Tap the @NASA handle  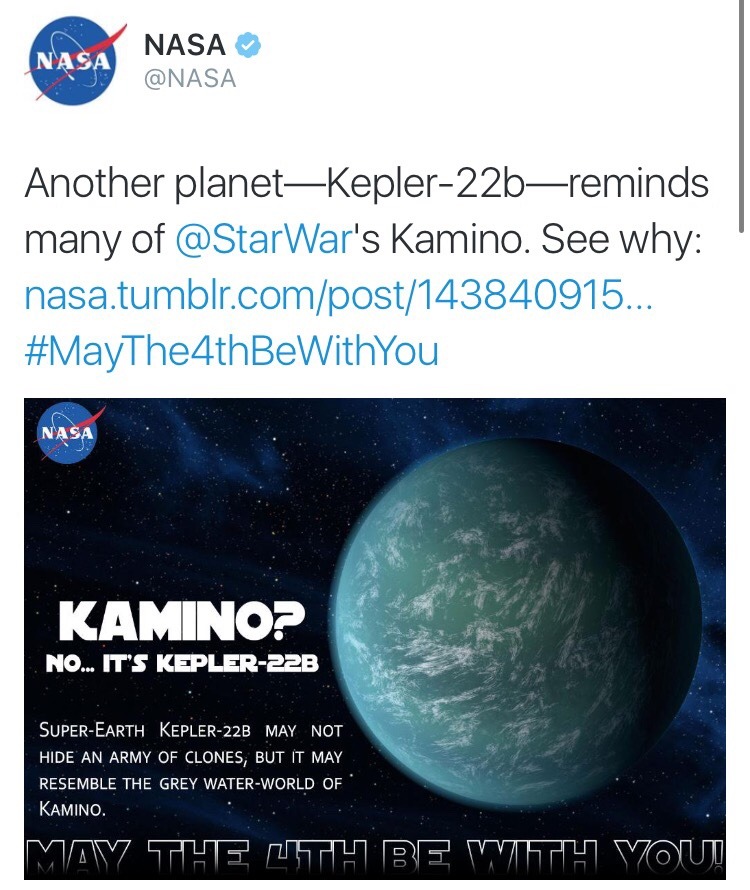[x=190, y=79]
